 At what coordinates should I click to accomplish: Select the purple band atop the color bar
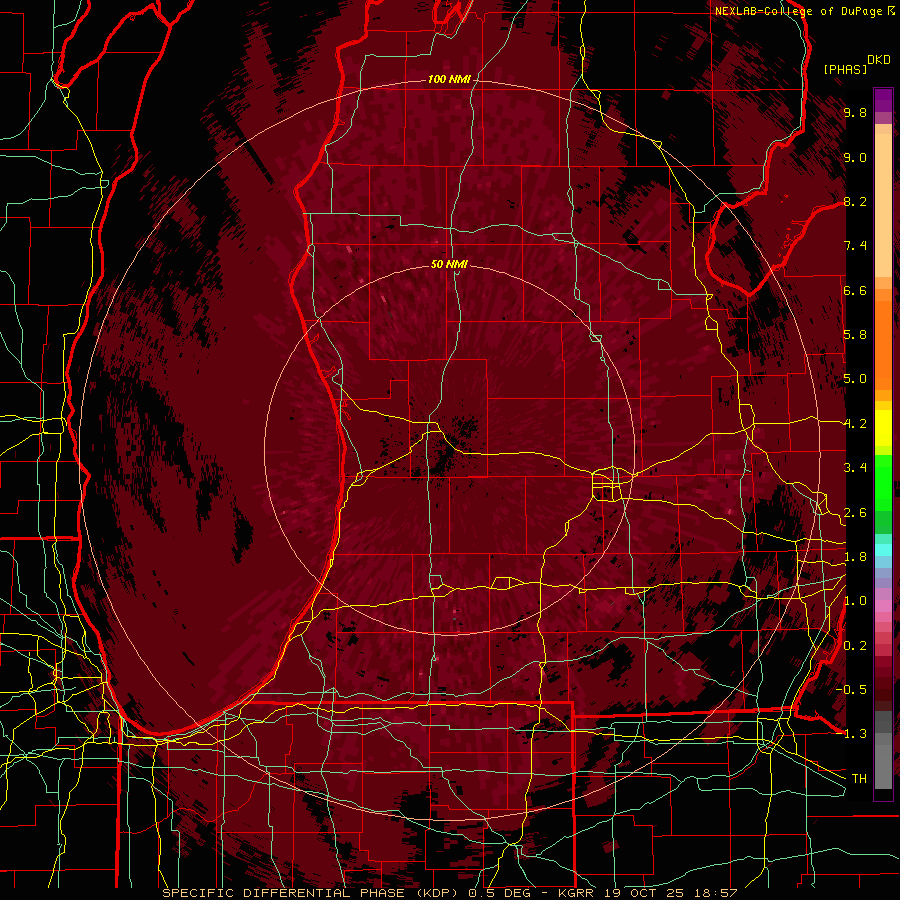(x=883, y=100)
